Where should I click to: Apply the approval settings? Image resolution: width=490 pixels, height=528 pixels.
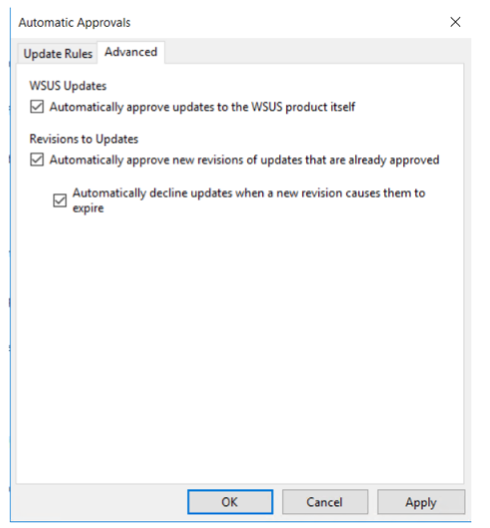pos(421,502)
